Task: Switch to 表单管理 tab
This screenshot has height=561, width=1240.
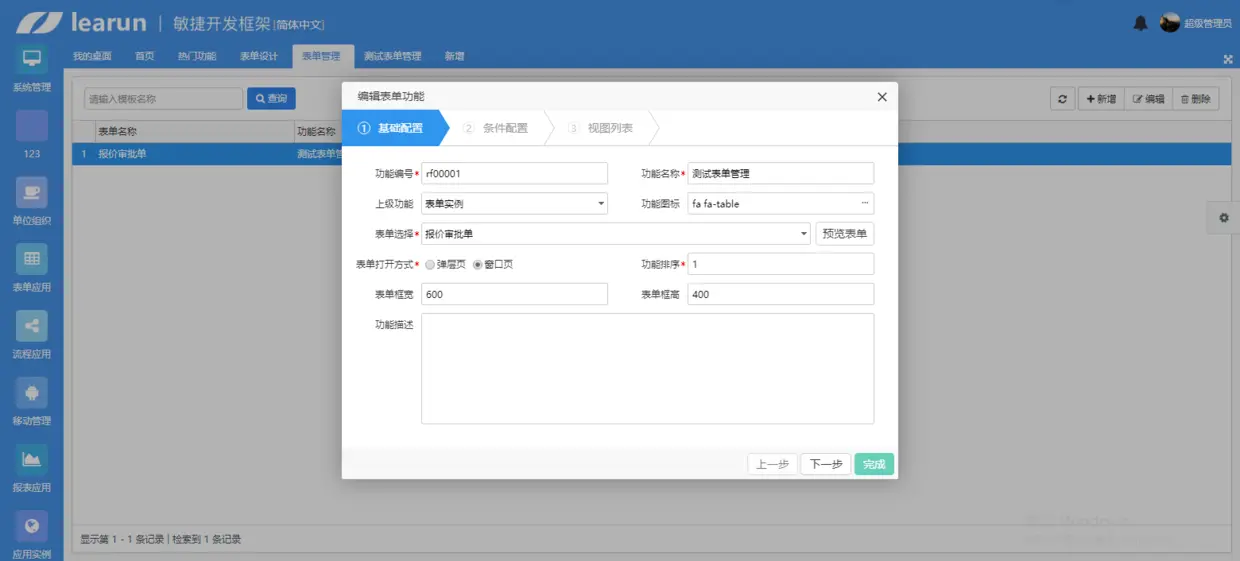Action: tap(322, 57)
